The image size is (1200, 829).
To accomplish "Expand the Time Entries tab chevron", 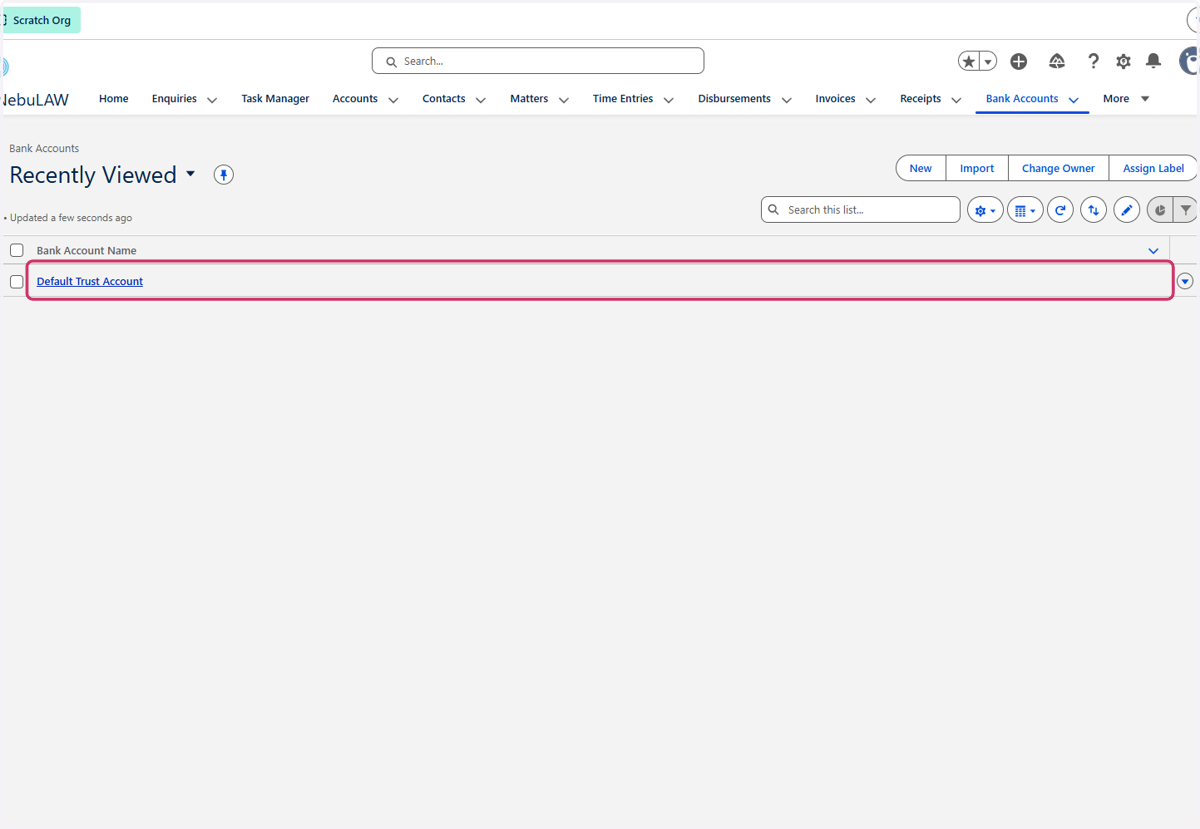I will (x=669, y=100).
